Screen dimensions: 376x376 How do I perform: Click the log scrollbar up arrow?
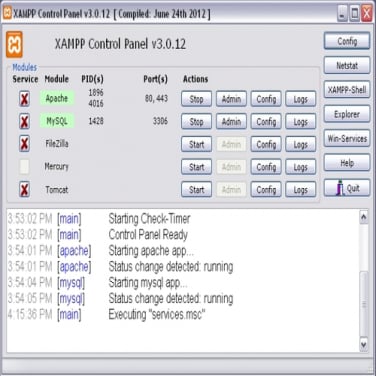coord(364,217)
